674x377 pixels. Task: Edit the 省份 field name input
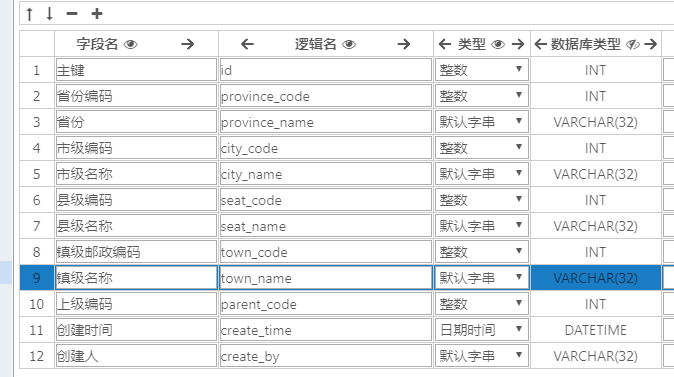pos(136,122)
